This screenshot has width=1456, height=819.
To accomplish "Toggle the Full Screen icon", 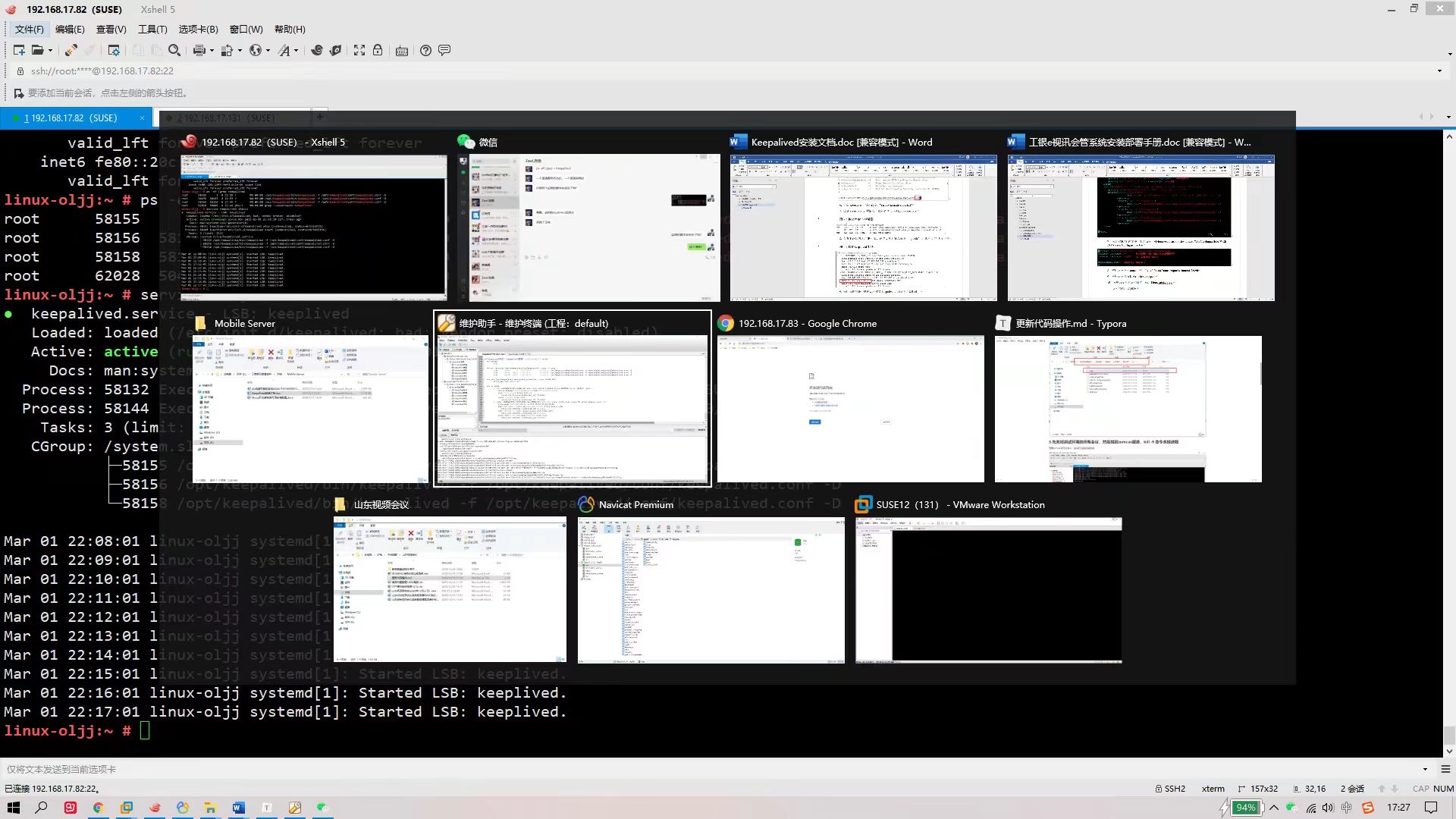I will (x=359, y=50).
